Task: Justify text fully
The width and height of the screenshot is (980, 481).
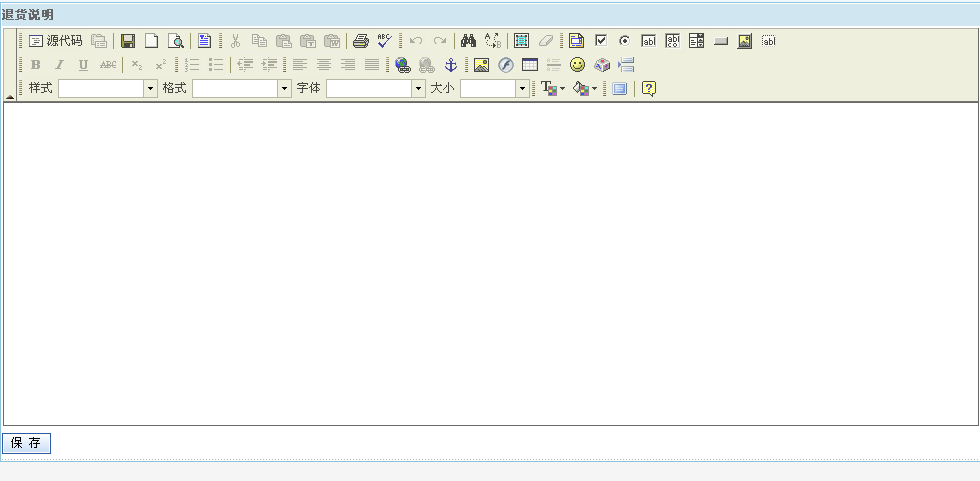Action: 372,64
